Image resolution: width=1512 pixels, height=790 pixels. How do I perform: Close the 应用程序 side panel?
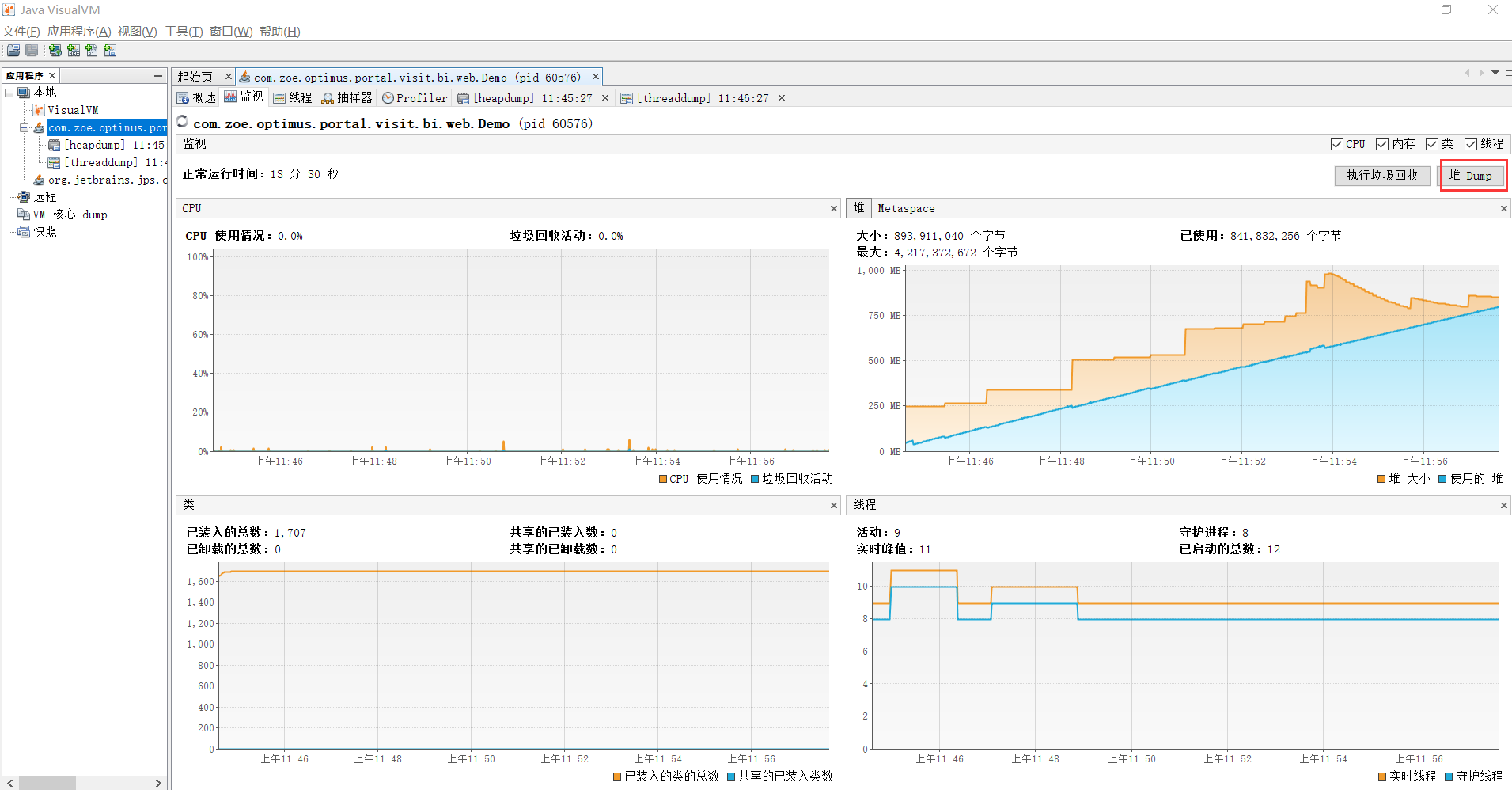click(52, 76)
